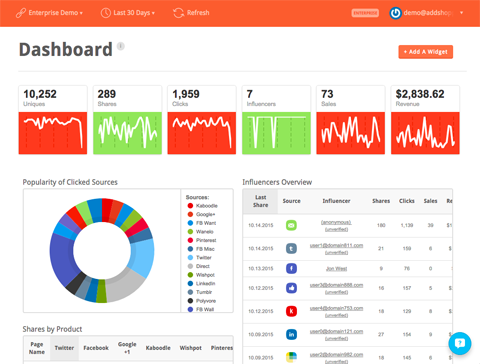Click the 10,252 uniques value
480x364 pixels.
[40, 94]
